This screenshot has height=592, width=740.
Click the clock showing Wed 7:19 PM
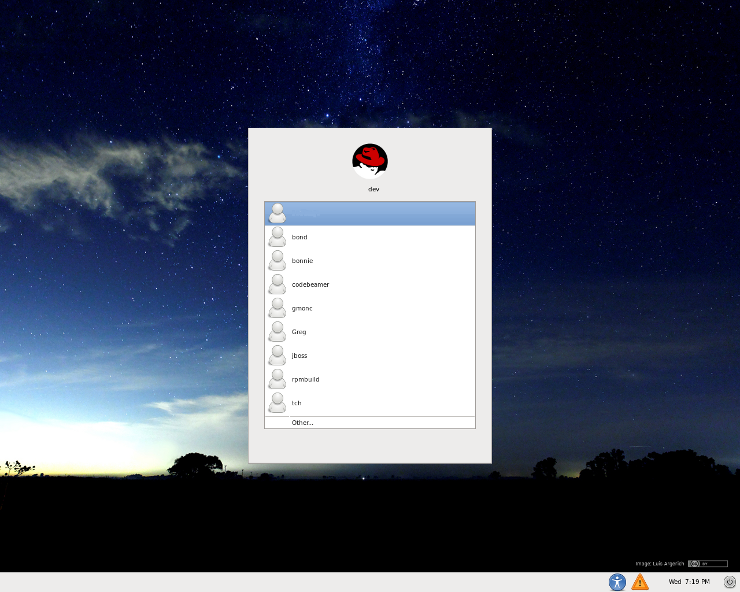[689, 581]
